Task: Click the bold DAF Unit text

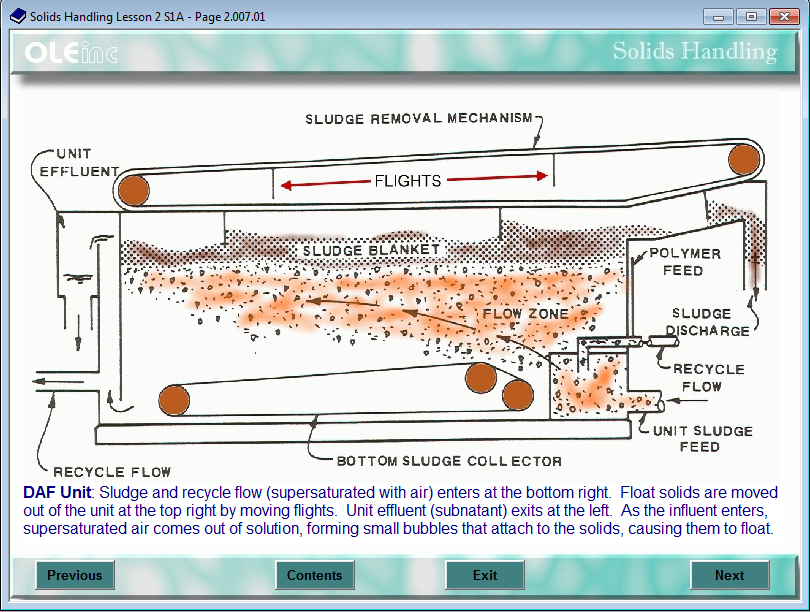Action: pos(57,493)
